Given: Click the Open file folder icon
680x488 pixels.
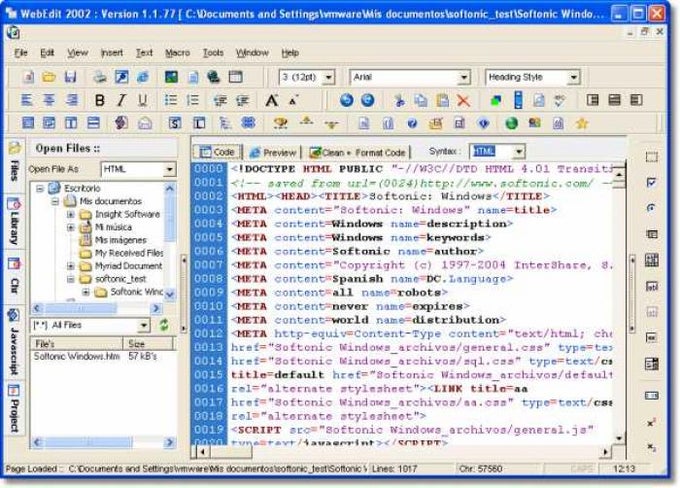Looking at the screenshot, I should point(49,77).
